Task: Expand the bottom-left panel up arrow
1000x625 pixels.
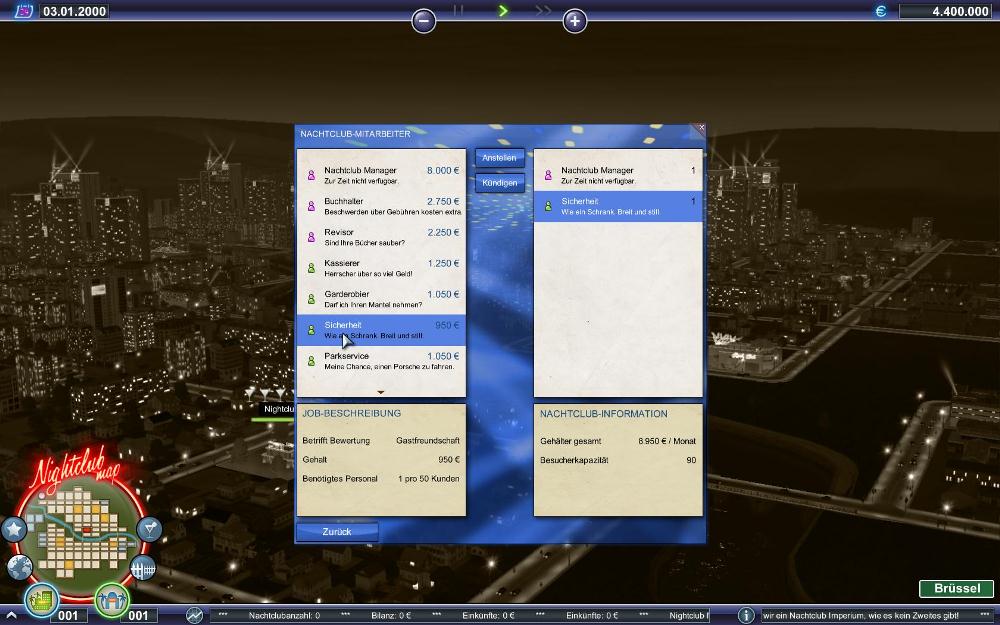Action: pos(10,615)
